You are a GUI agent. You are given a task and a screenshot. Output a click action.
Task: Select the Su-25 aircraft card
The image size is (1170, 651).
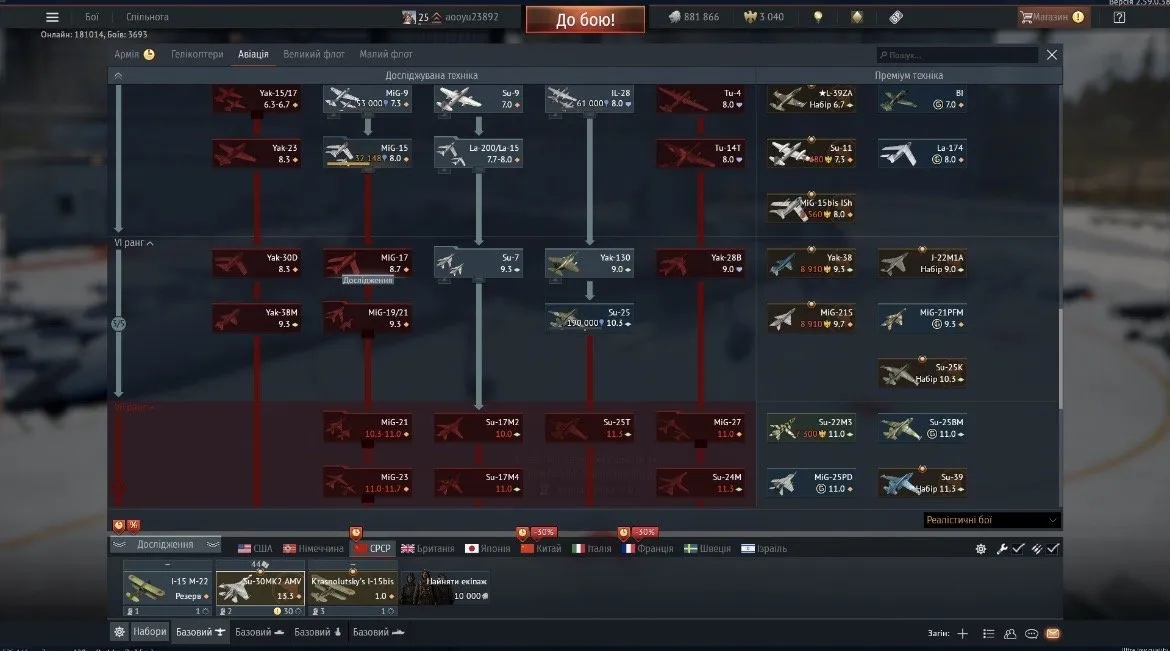point(589,317)
